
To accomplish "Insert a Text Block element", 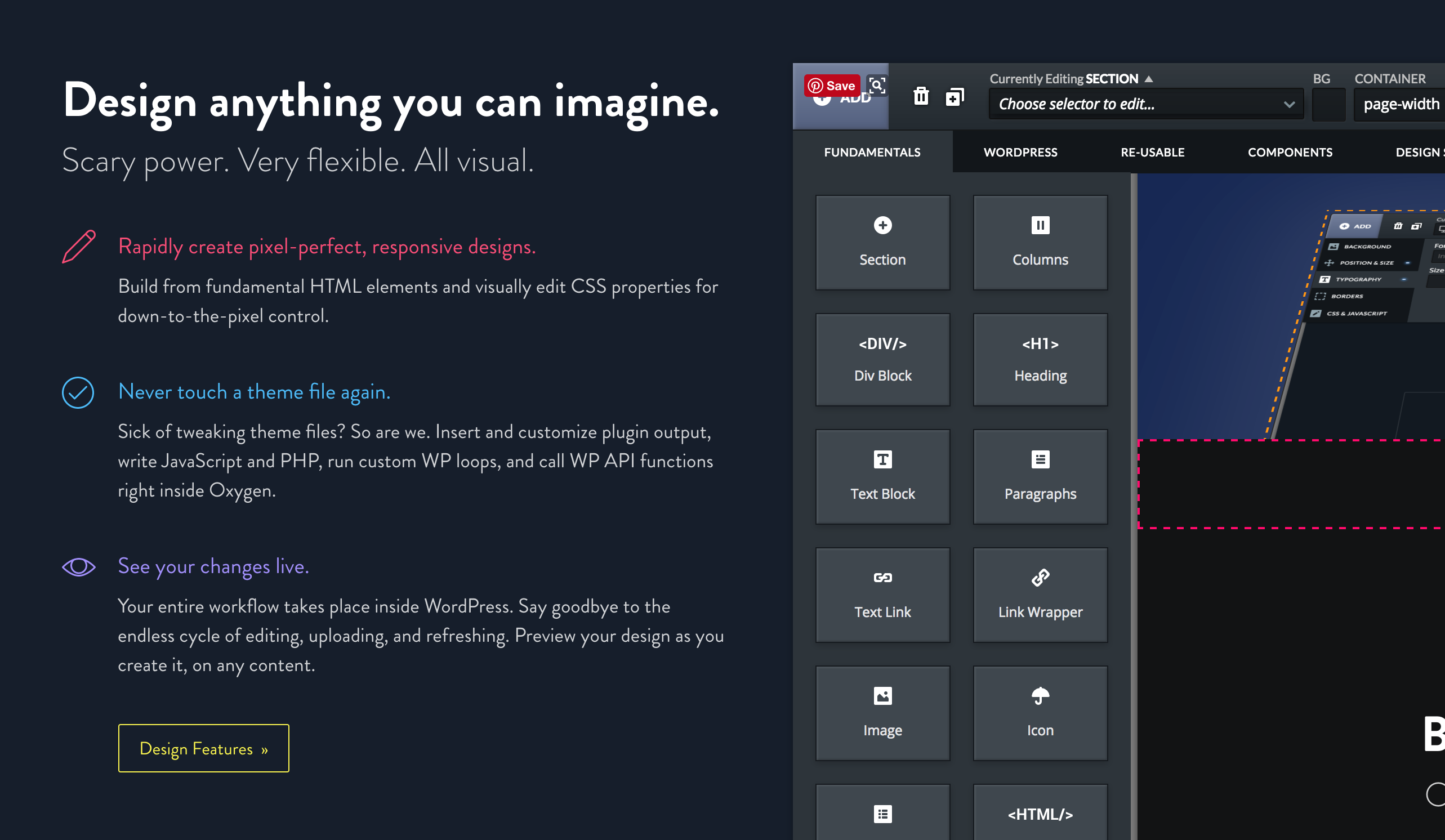I will [882, 476].
